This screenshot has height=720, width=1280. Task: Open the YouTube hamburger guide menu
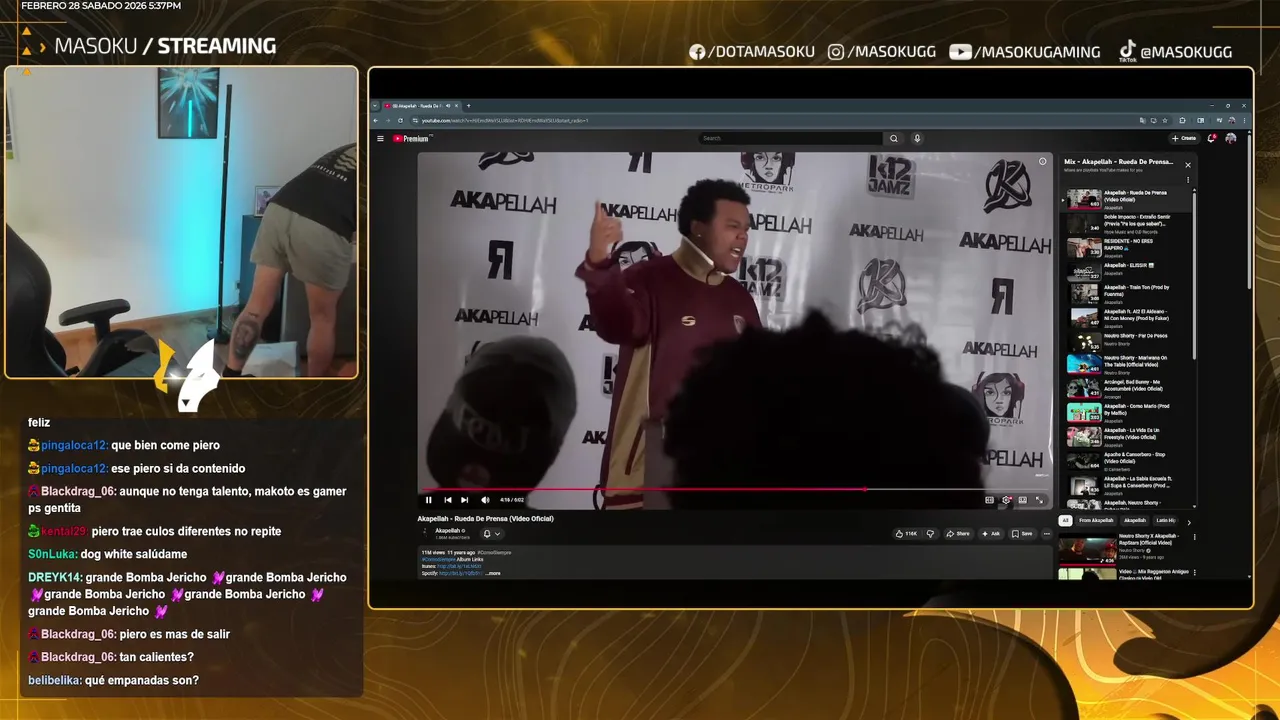(x=380, y=139)
